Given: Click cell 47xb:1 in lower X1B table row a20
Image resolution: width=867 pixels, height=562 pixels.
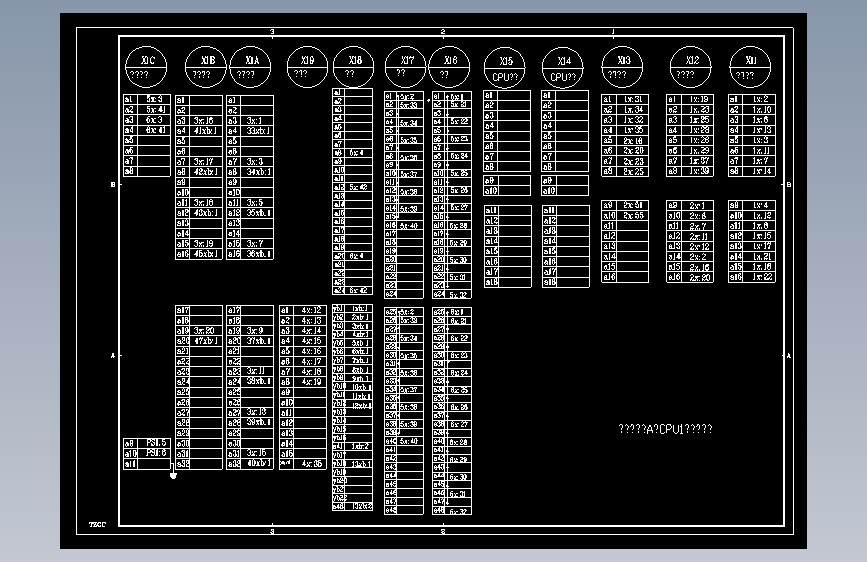Looking at the screenshot, I should [206, 341].
